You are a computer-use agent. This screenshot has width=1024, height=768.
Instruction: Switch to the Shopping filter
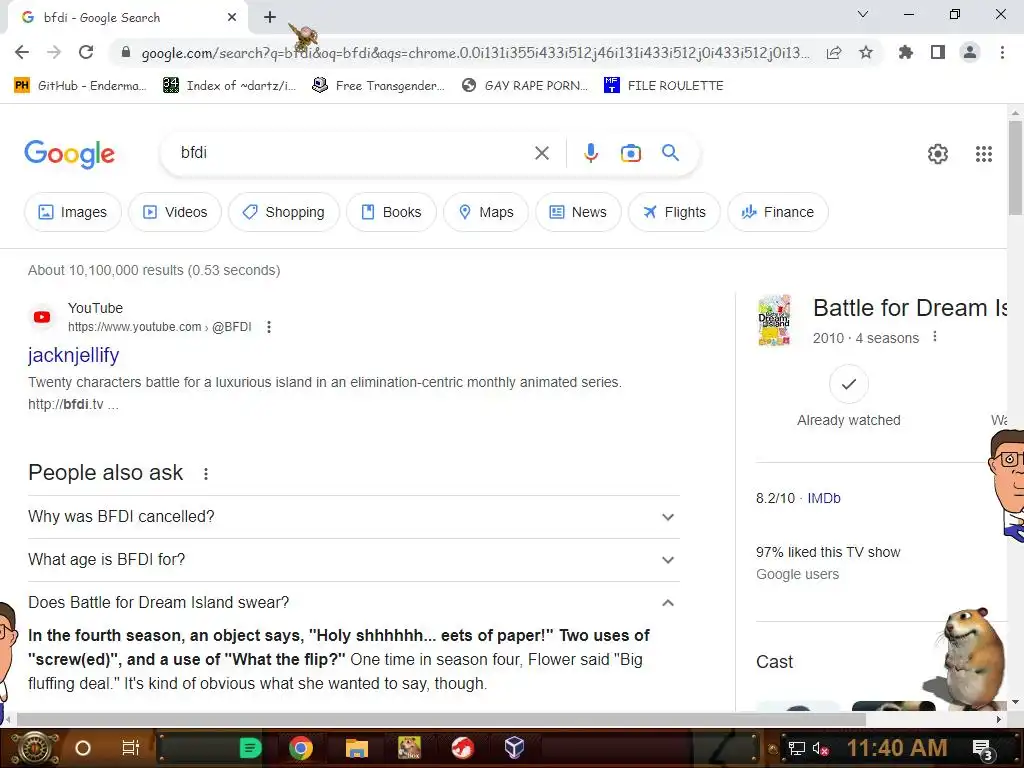point(283,212)
